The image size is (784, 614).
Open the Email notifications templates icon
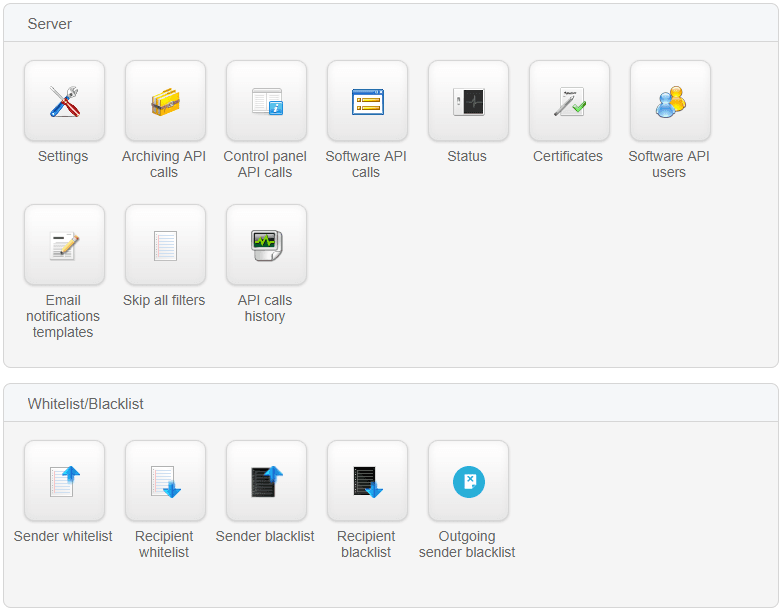tap(64, 245)
